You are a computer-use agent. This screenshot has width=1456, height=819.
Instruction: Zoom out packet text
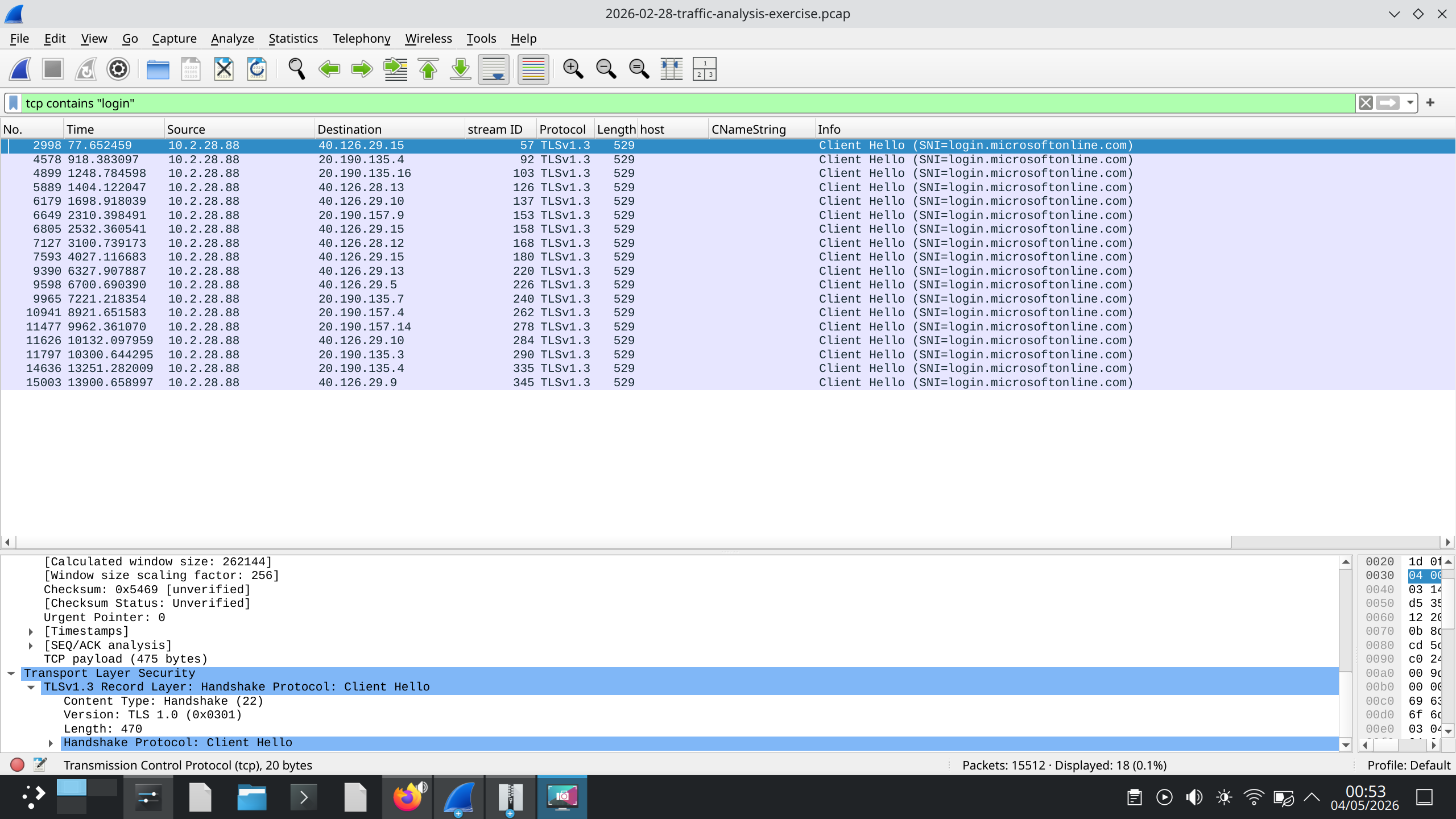[x=606, y=69]
